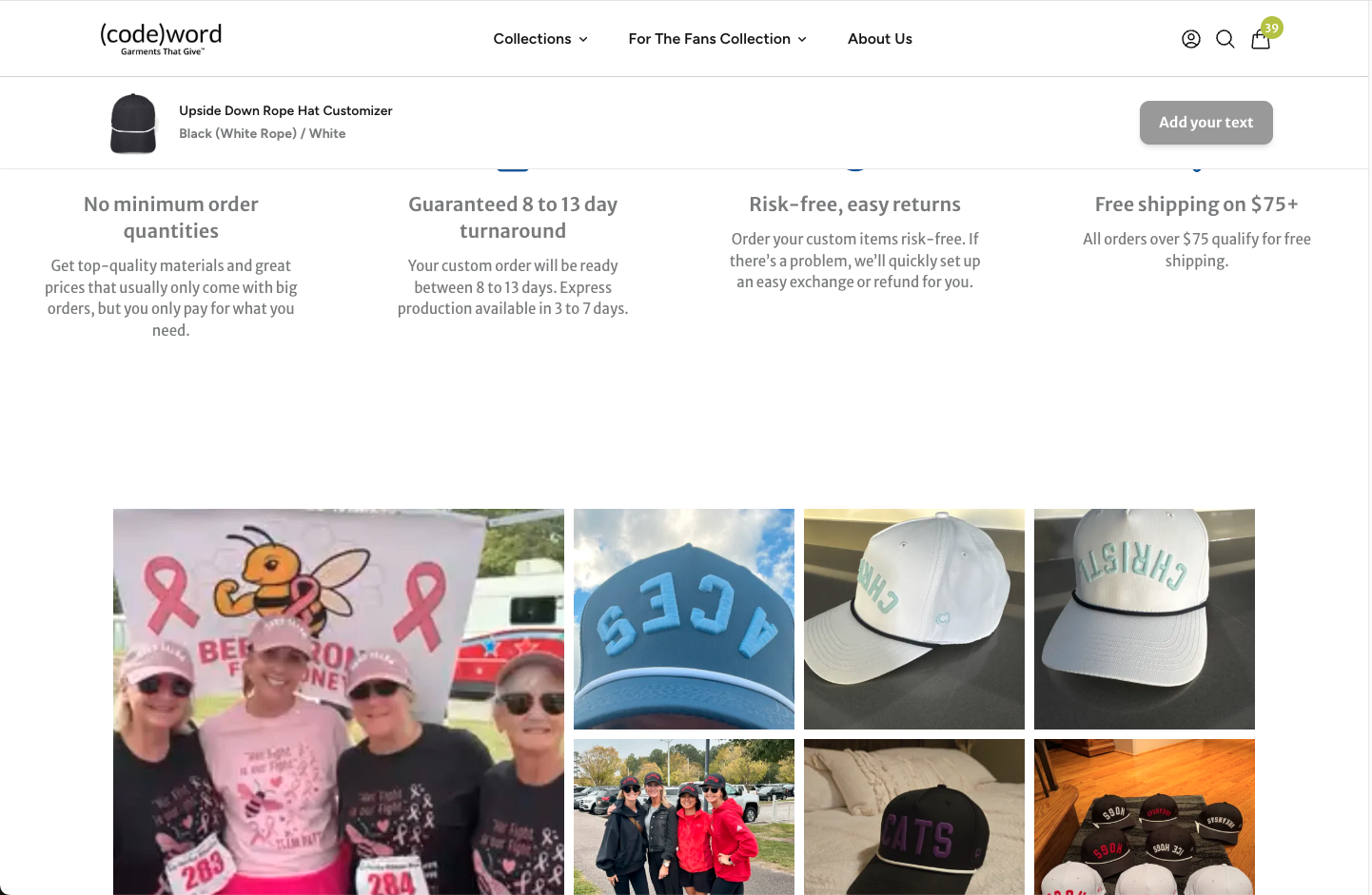Click the Free shipping on $75+ heading
The image size is (1372, 895).
click(1196, 204)
